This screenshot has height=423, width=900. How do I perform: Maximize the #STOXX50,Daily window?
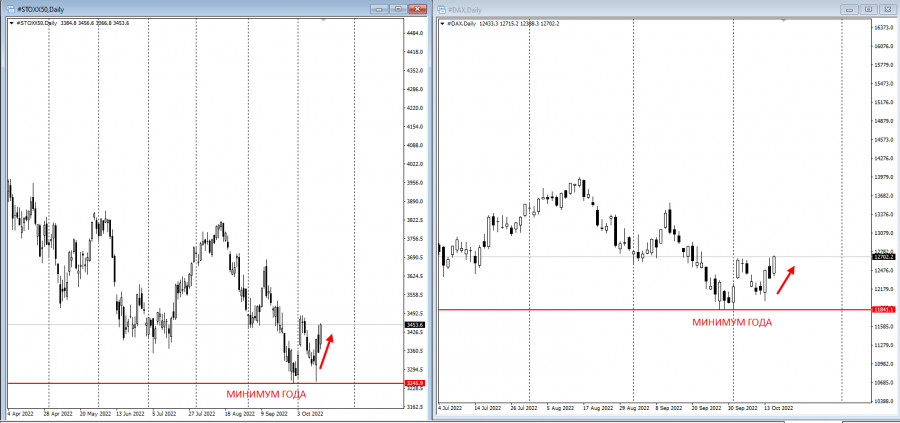[x=397, y=9]
